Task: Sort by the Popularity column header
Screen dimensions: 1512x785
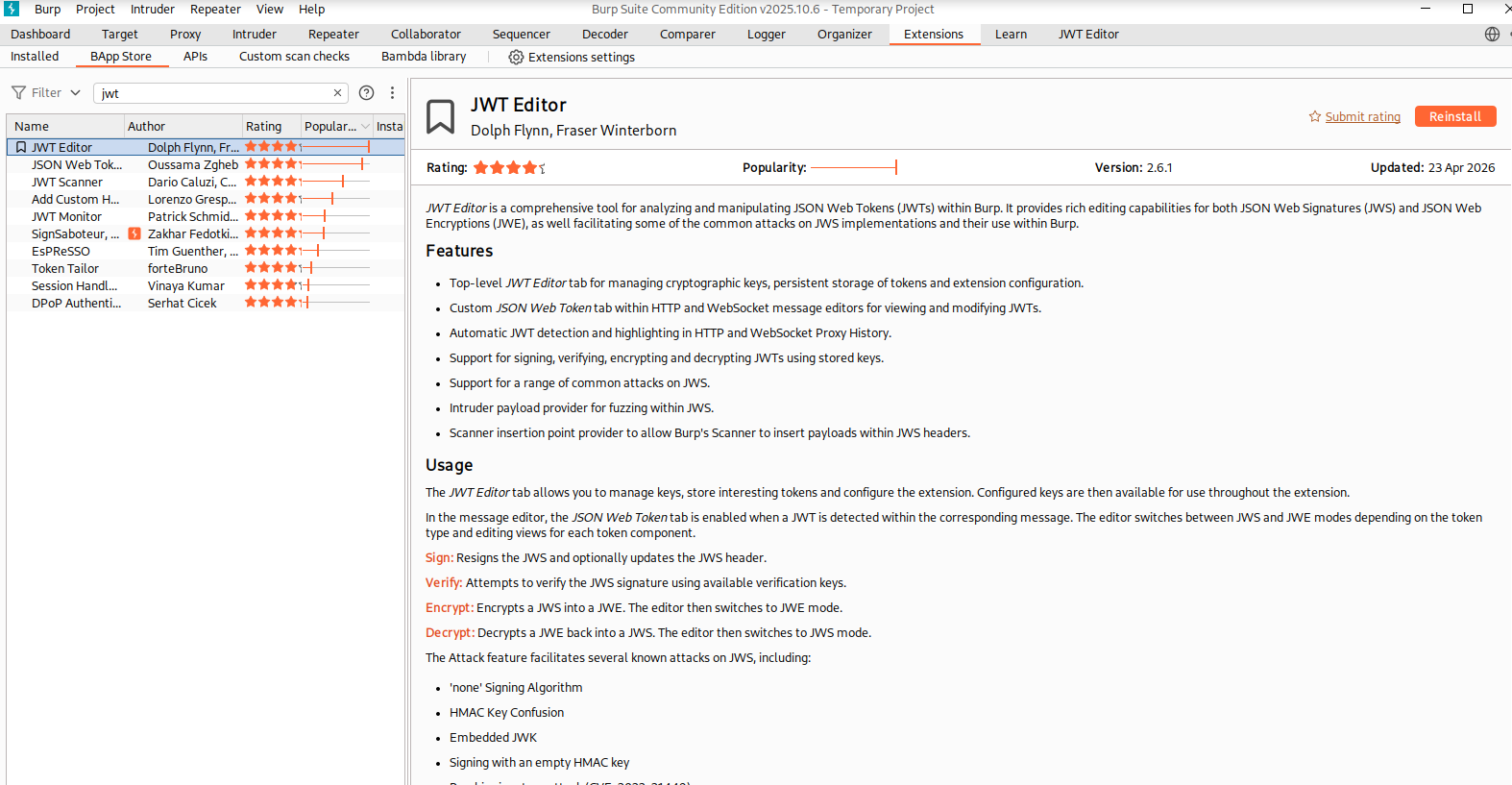Action: pos(329,126)
